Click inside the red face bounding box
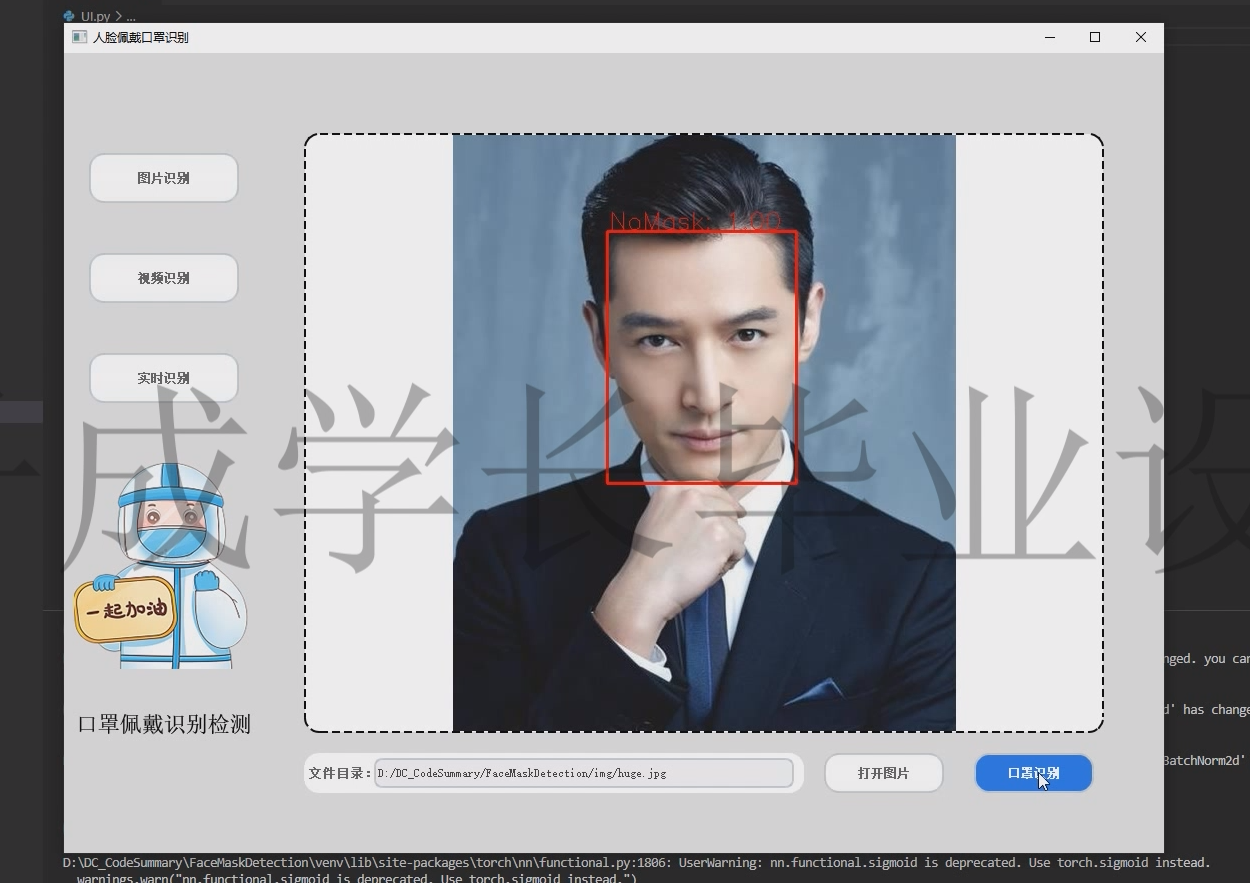Screen dimensions: 1250x883 point(700,358)
